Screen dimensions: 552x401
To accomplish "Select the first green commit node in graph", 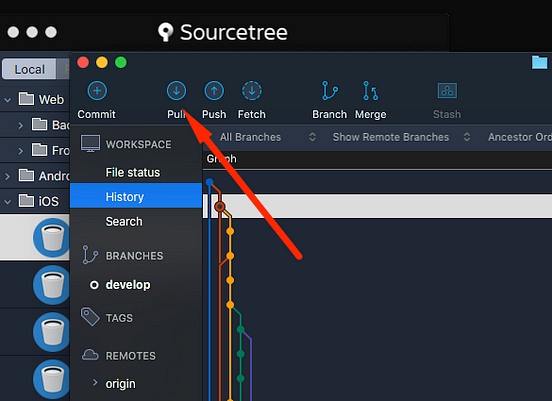I will click(240, 329).
